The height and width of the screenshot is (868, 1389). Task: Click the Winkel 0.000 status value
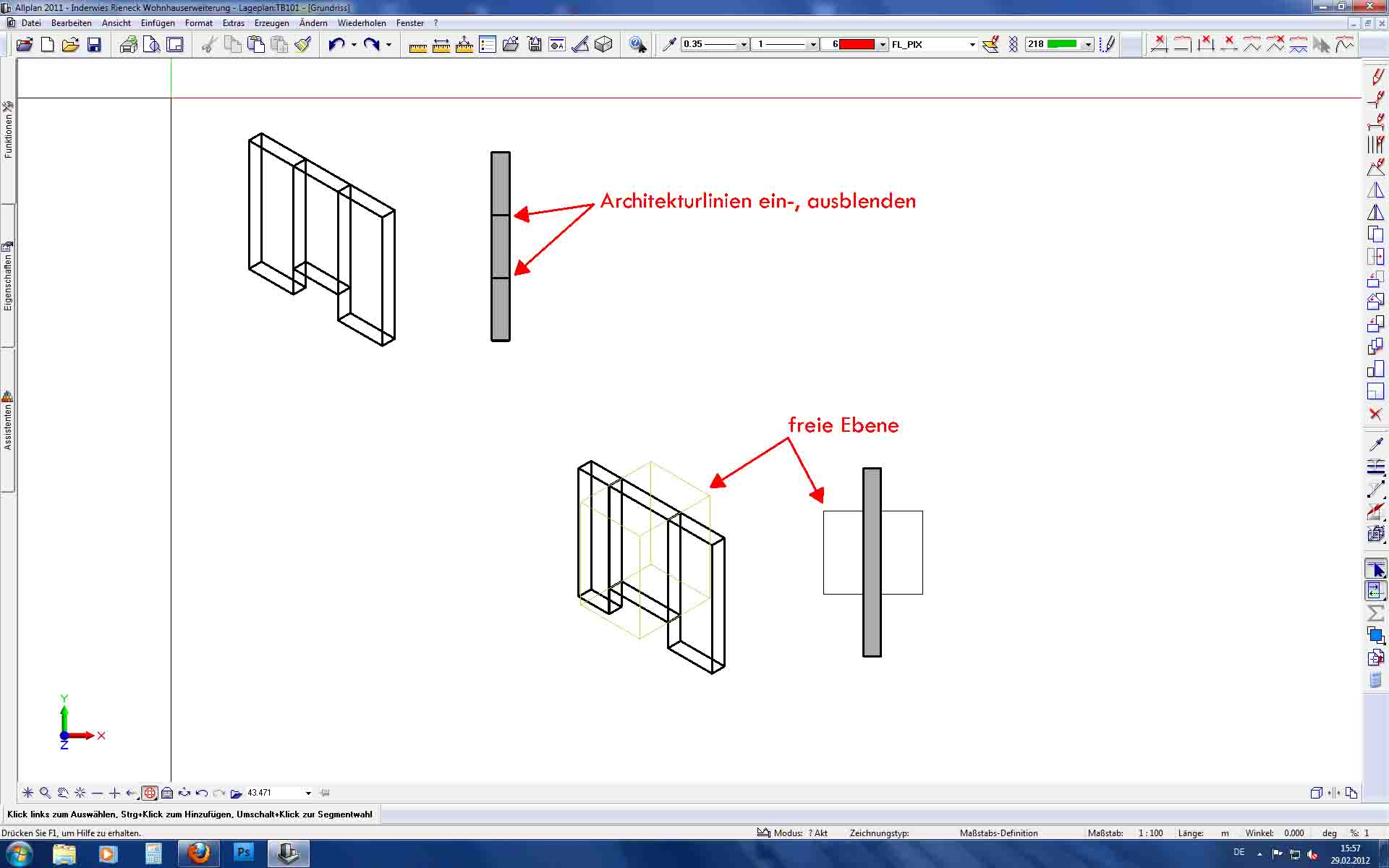tap(1294, 833)
